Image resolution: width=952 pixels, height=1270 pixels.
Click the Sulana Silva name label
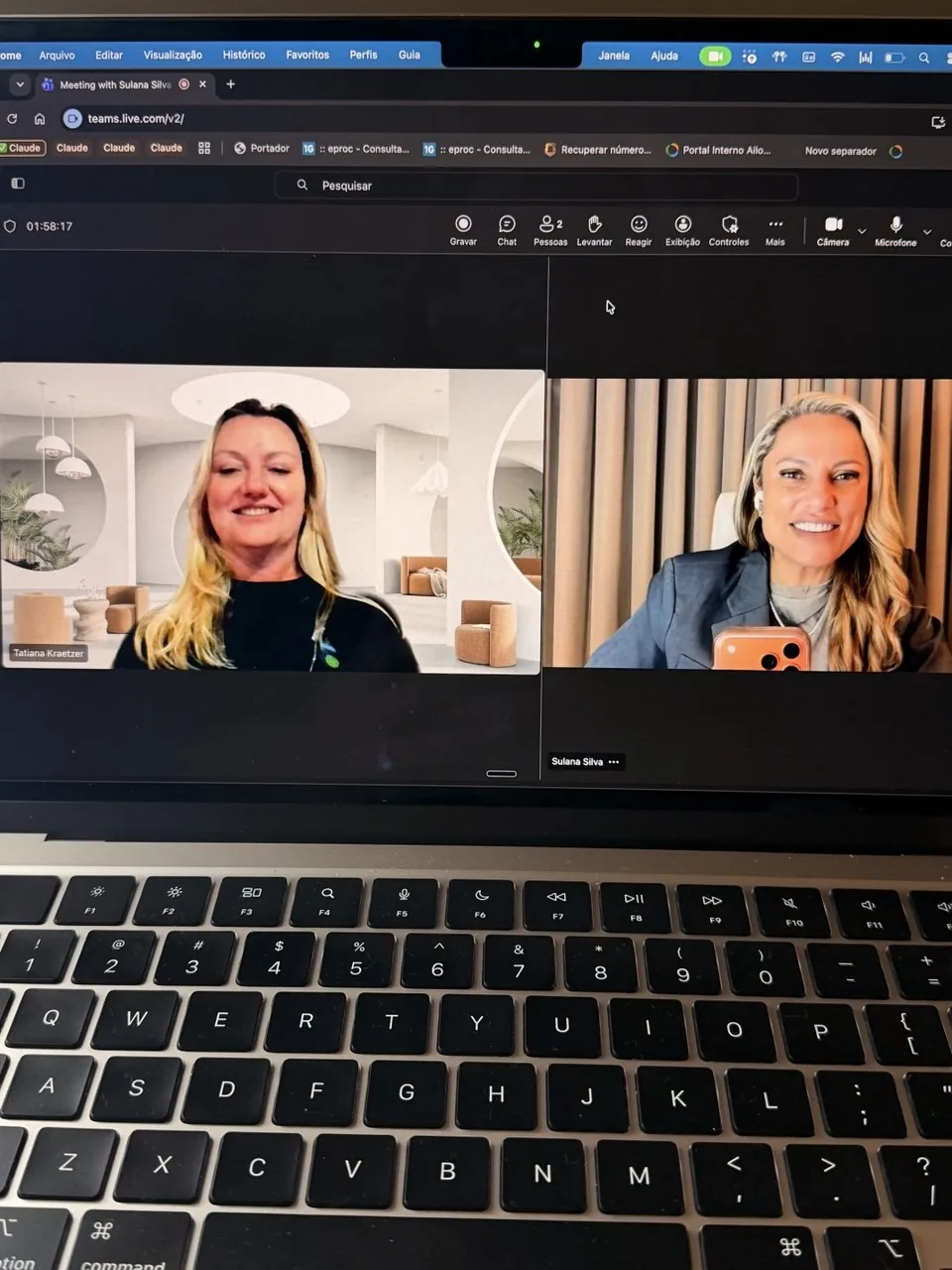point(577,762)
